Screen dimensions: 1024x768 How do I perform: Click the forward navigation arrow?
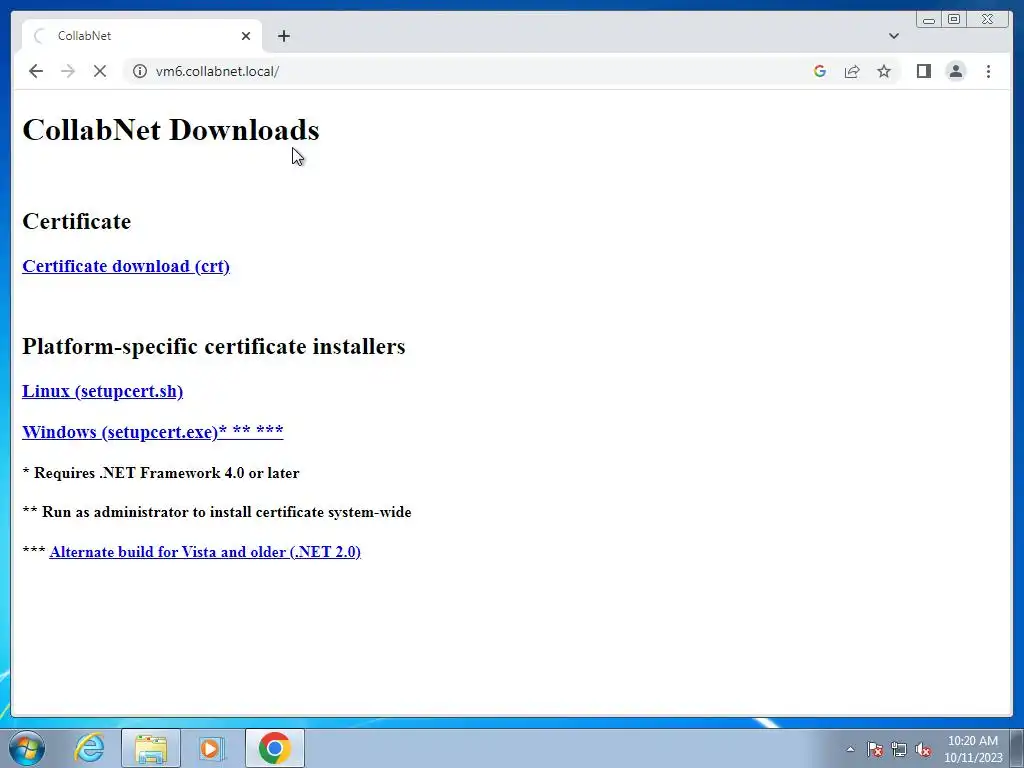[68, 71]
